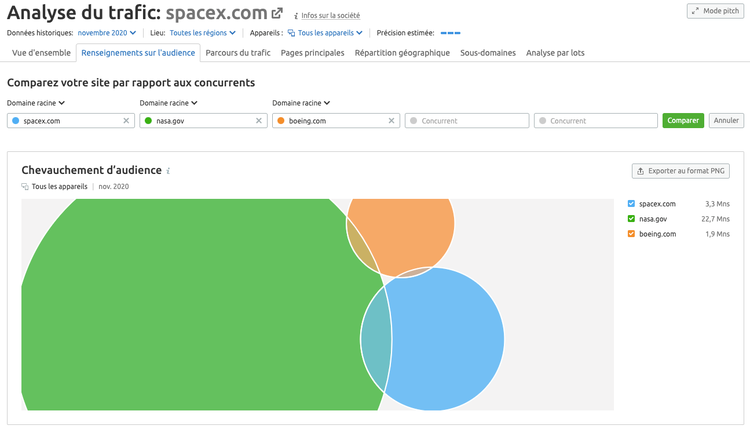Open Sous-domaines tab

[x=488, y=53]
